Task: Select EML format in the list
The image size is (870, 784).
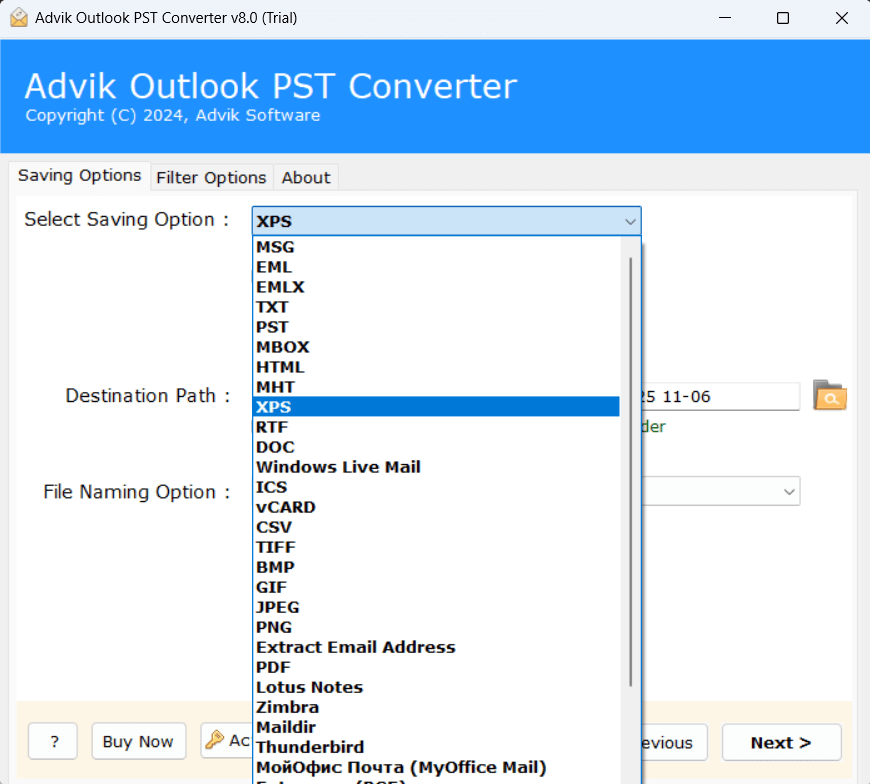Action: point(436,267)
